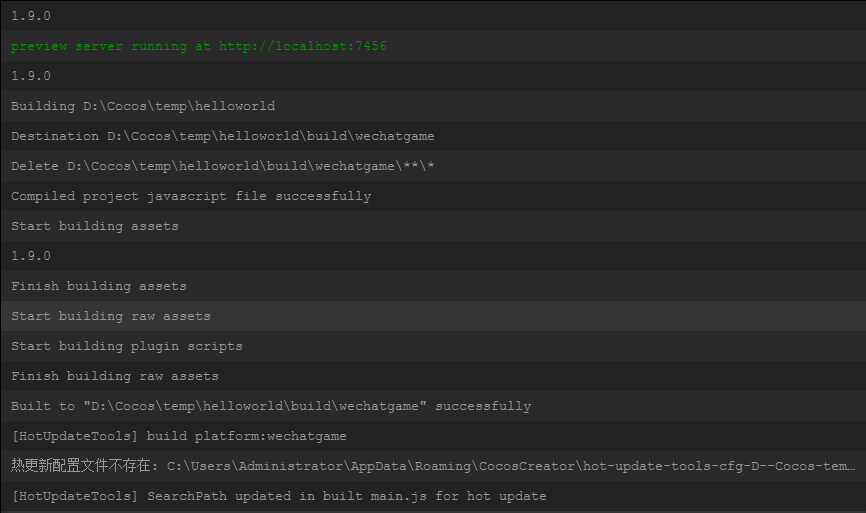Select the 'Finish building assets' log line
Image resolution: width=866 pixels, height=513 pixels.
coord(99,286)
